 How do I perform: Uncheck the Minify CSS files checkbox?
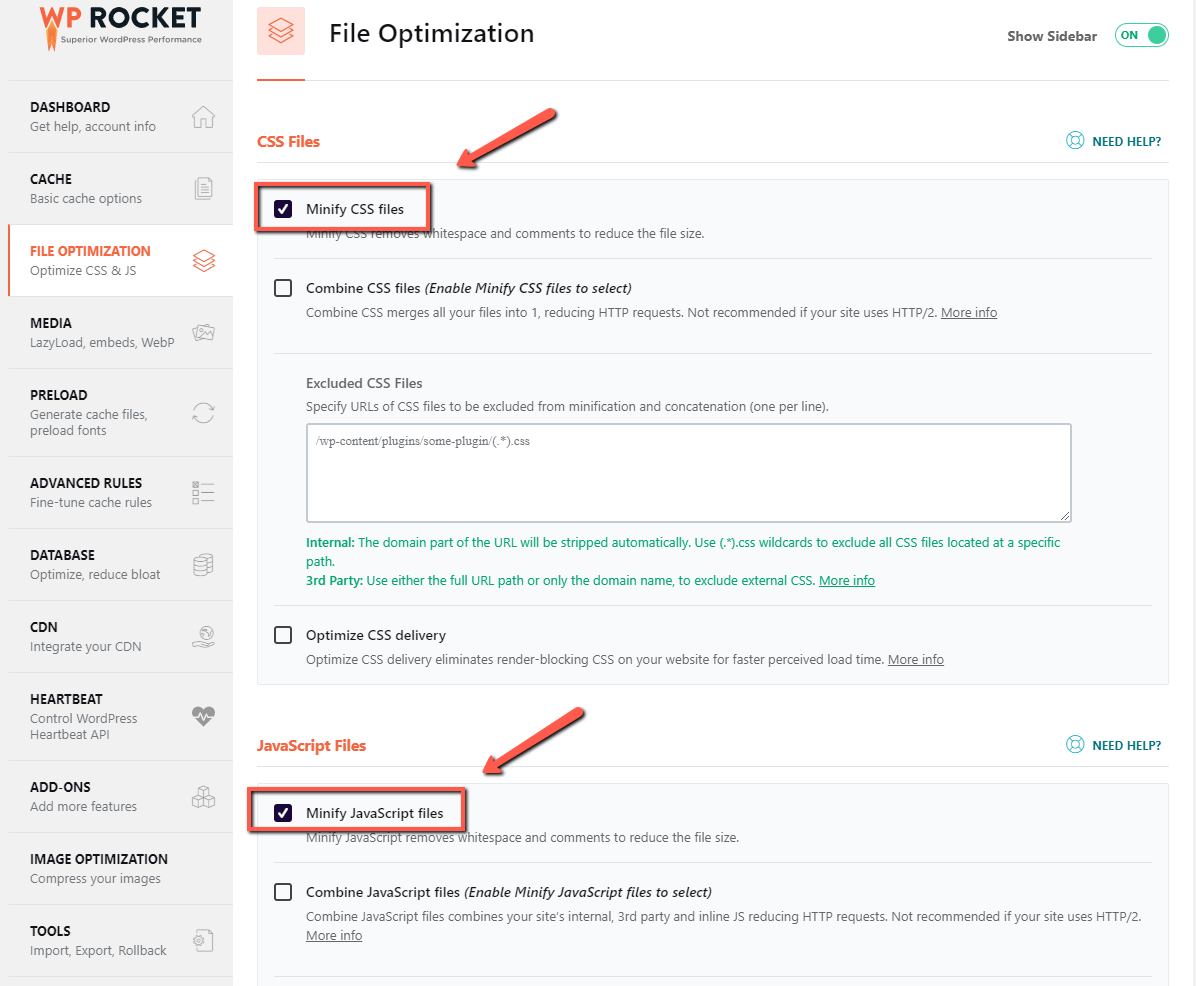pyautogui.click(x=283, y=209)
